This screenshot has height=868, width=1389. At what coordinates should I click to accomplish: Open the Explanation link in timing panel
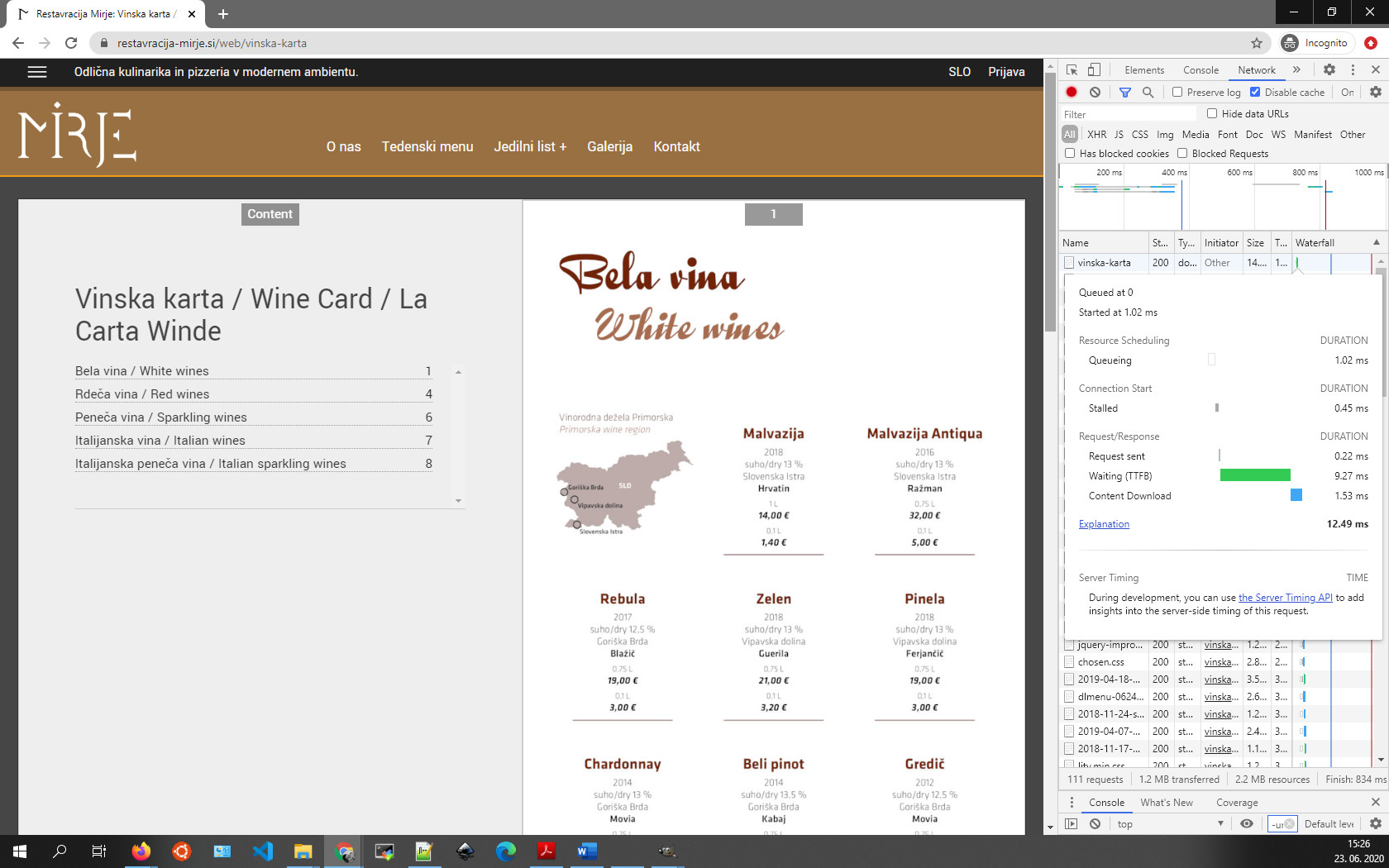click(x=1104, y=524)
